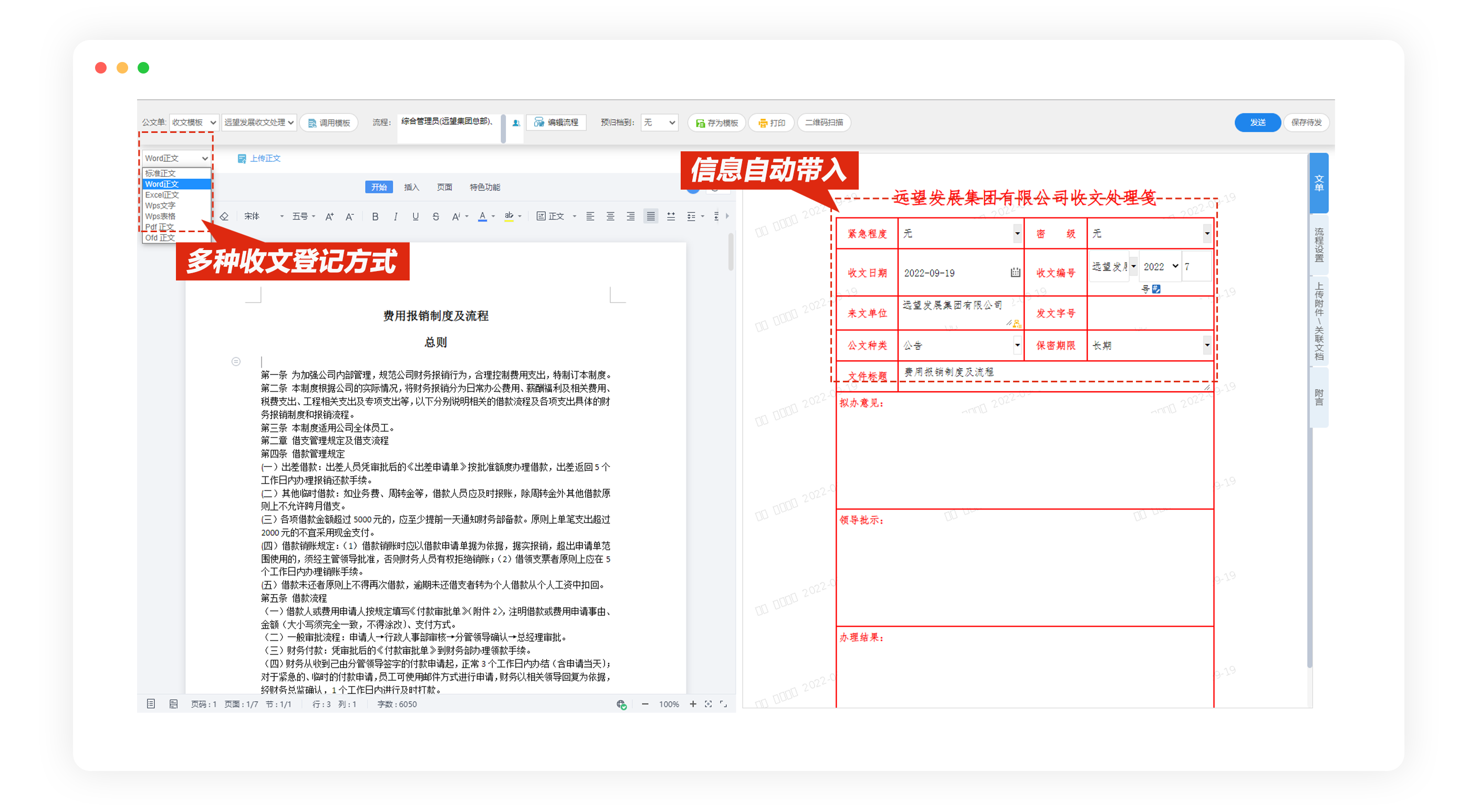Toggle underline formatting in the editor
Screen dimensions: 1479x812
pos(415,216)
